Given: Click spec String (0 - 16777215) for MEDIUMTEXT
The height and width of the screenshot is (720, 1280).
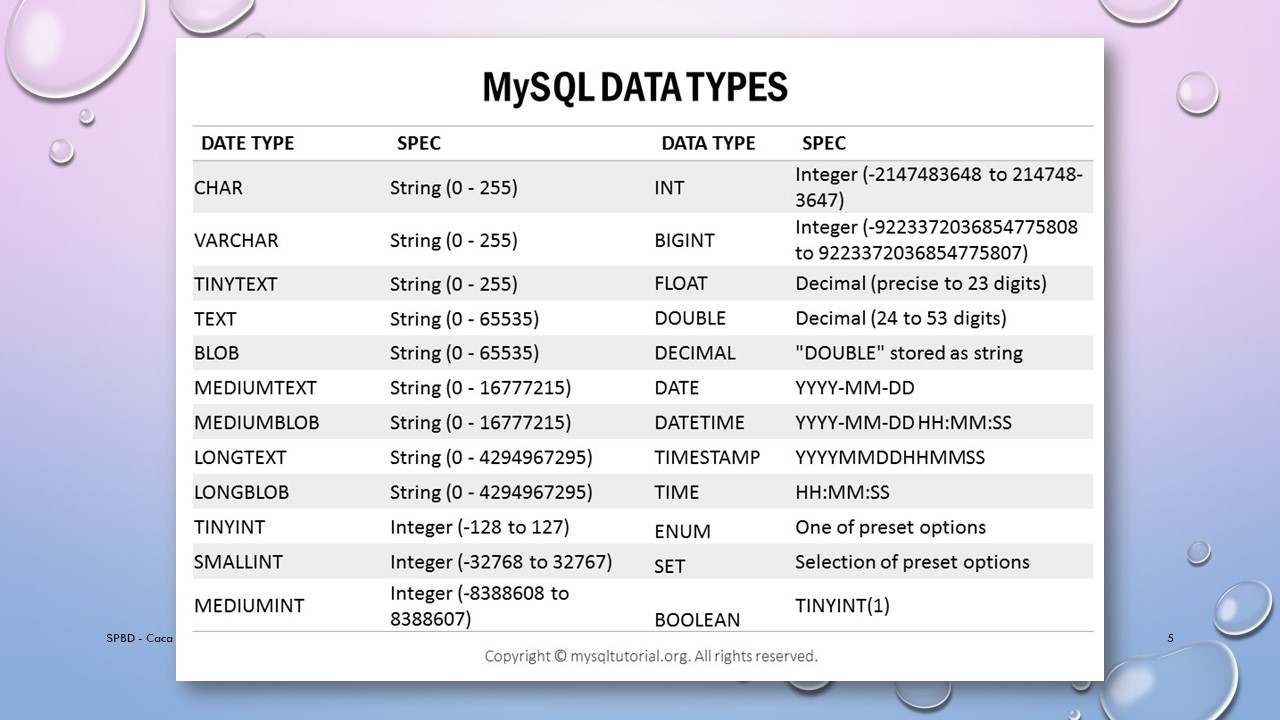Looking at the screenshot, I should coord(481,388).
